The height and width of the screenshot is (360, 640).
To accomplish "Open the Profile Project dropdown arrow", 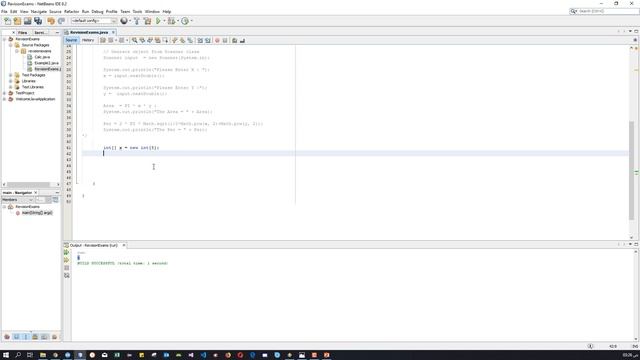I will click(x=191, y=21).
